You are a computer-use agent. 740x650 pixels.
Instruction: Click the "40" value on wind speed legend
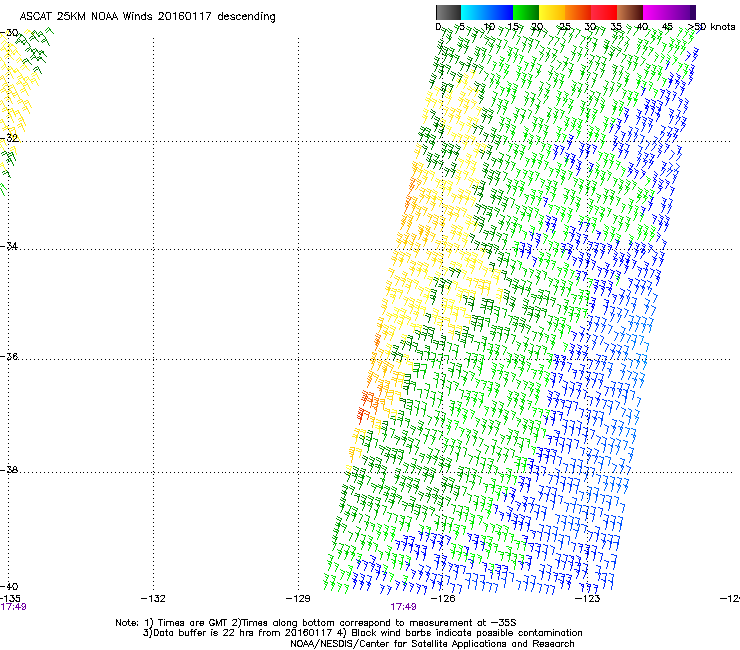[642, 27]
